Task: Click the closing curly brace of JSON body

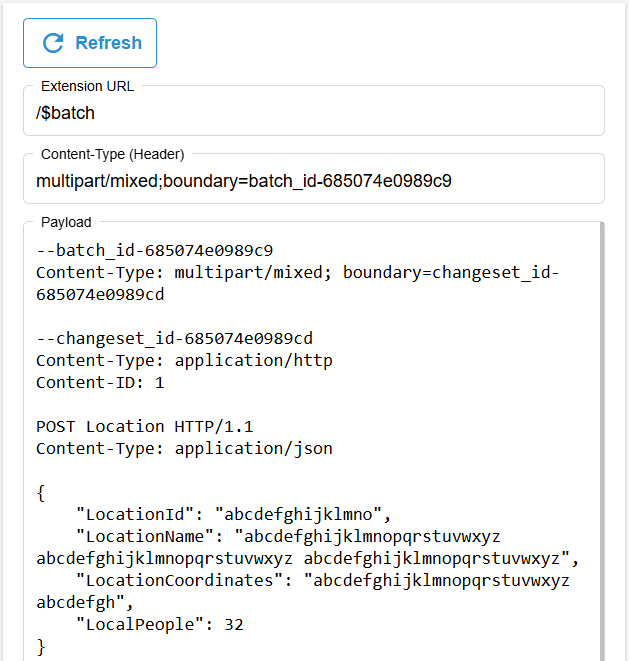Action: pyautogui.click(x=41, y=647)
